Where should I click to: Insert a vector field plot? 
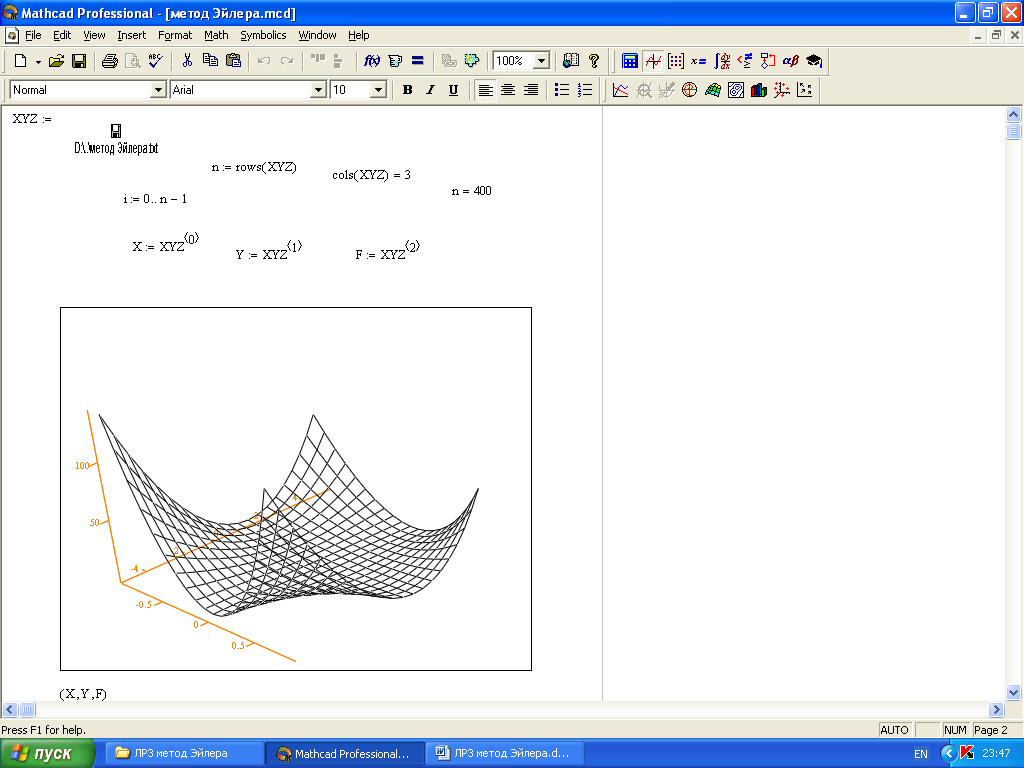tap(805, 90)
